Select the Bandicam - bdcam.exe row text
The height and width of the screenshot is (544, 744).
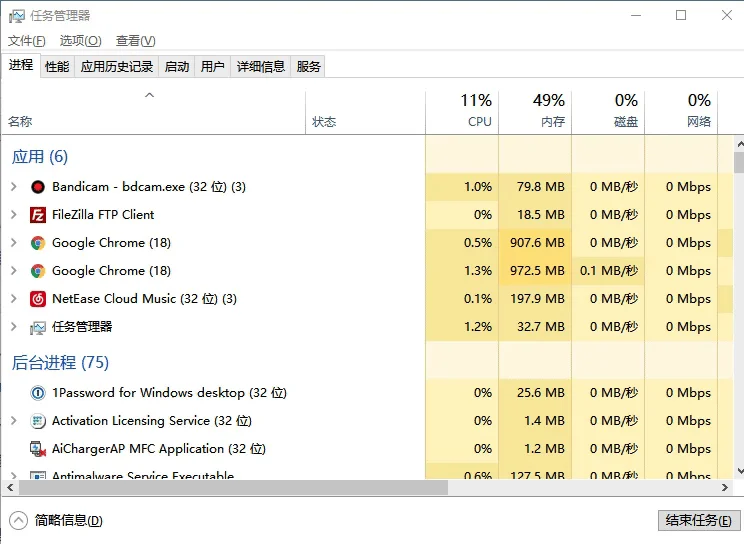149,187
